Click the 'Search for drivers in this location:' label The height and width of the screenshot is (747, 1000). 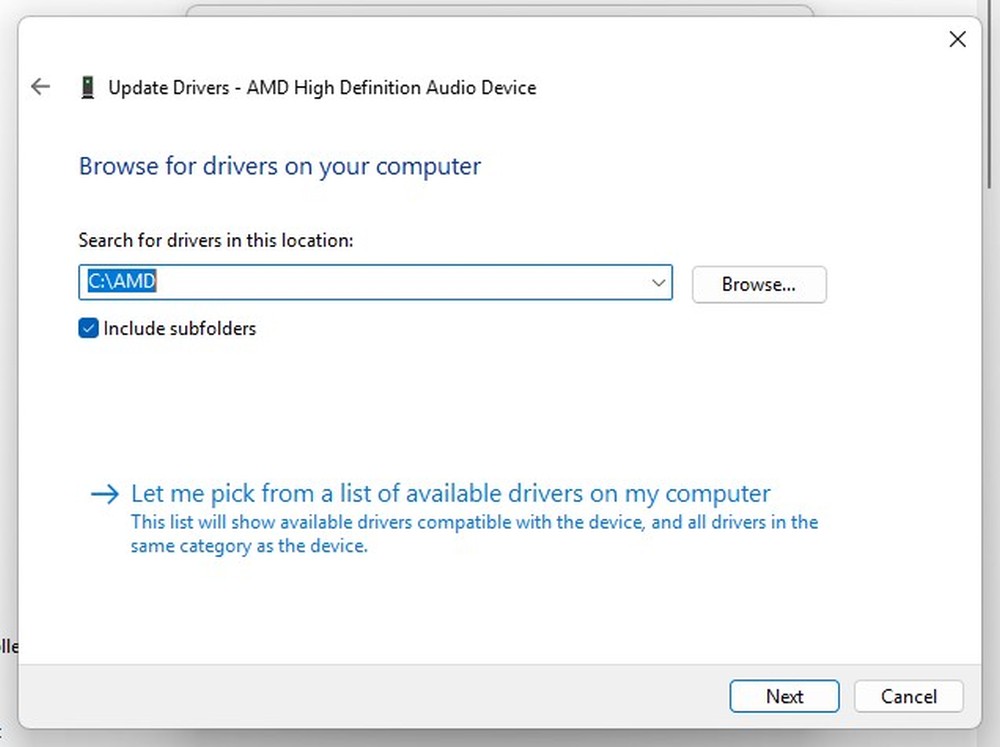(216, 240)
